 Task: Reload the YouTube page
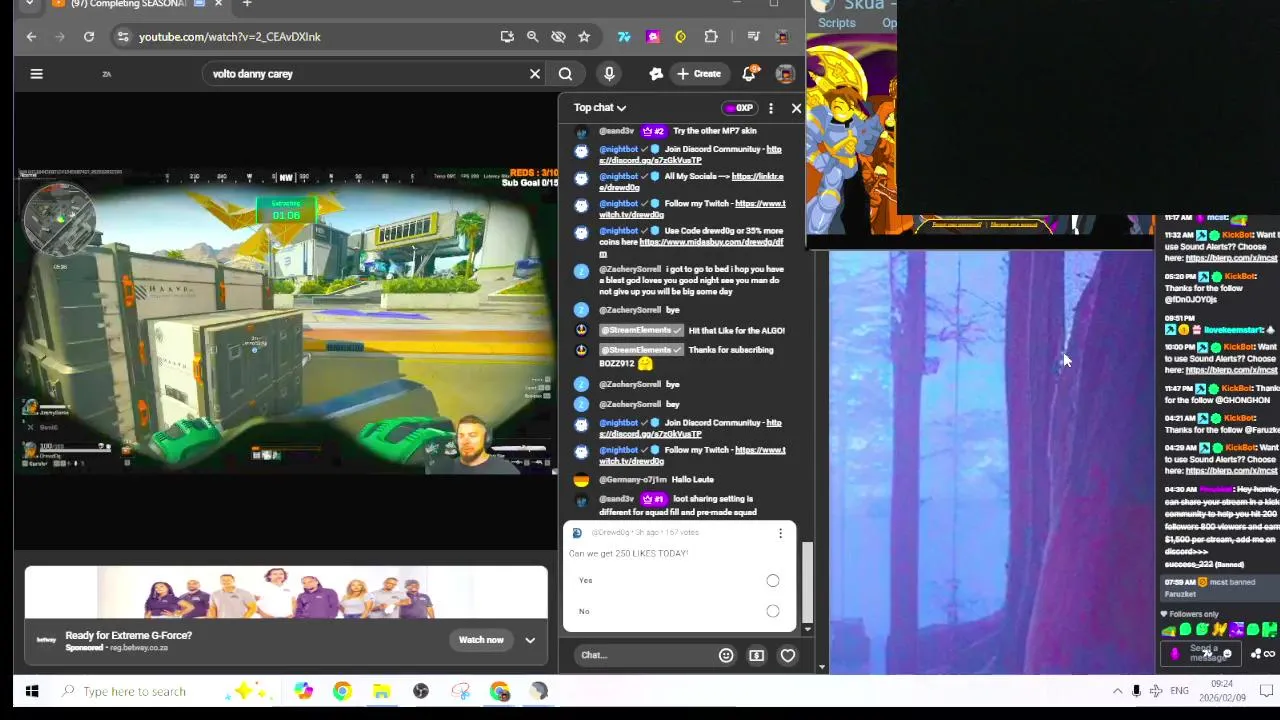[89, 37]
